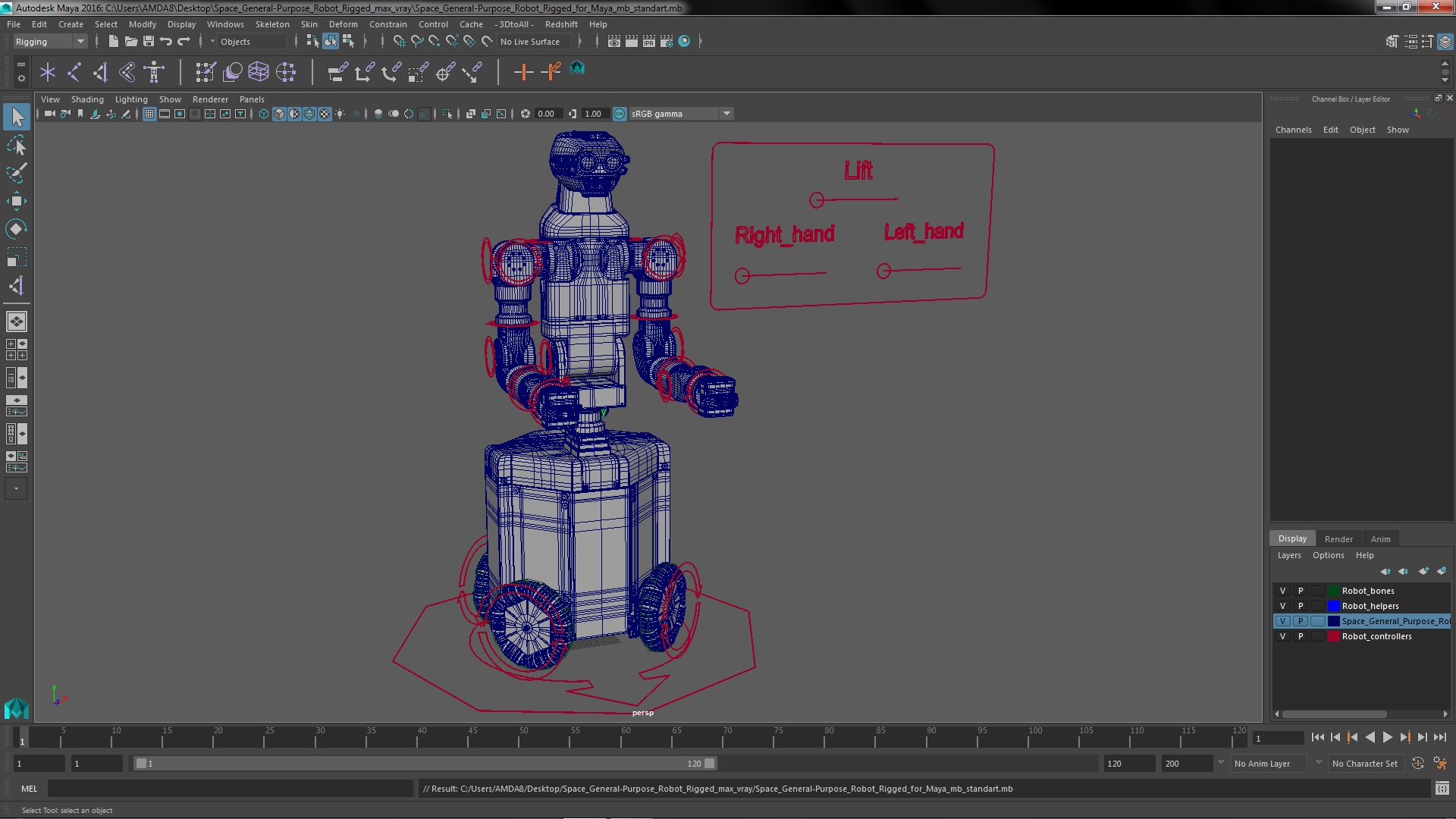Activate the Move tool
The image size is (1456, 819).
(17, 201)
